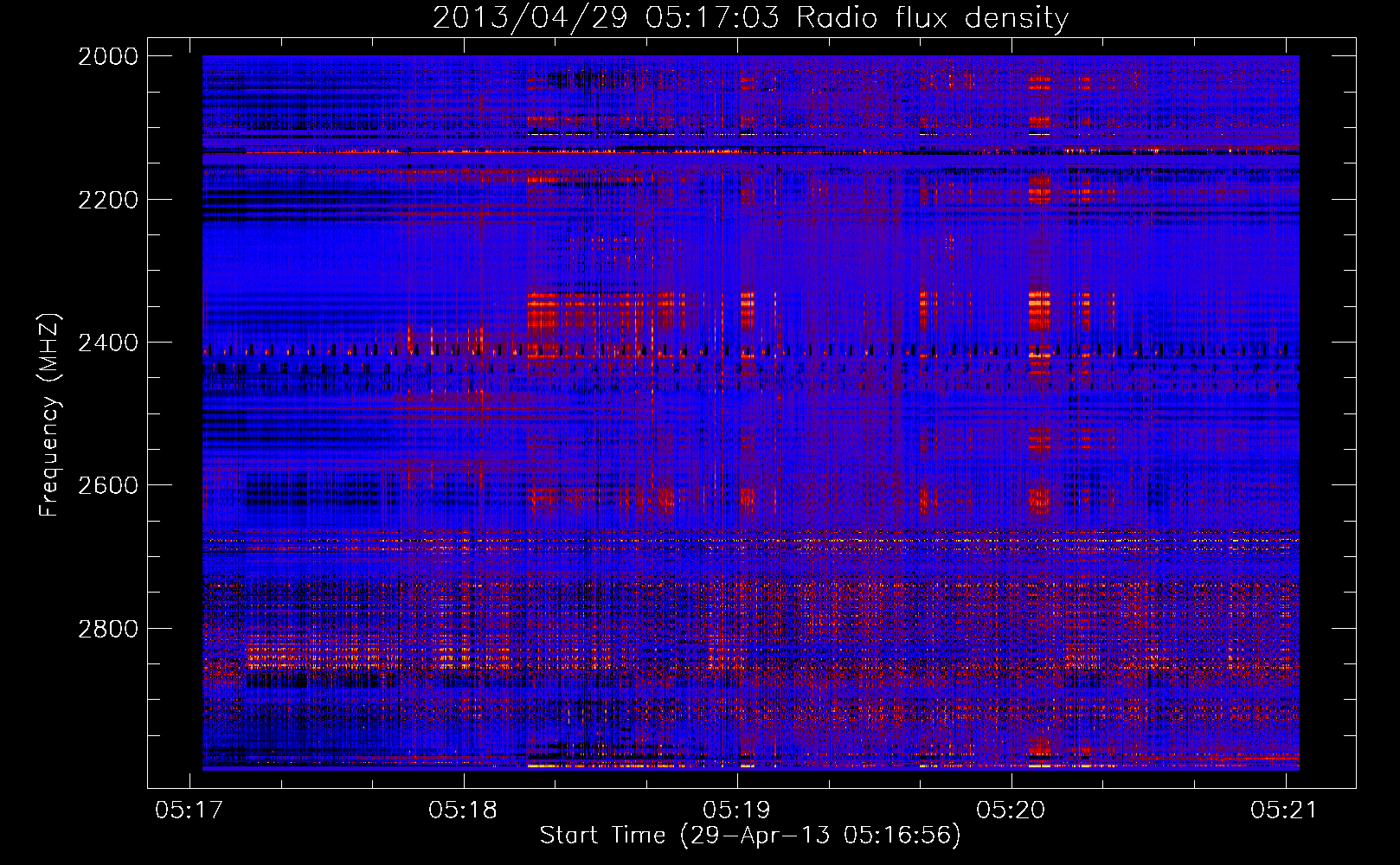Click the 05:18 time axis label

coord(463,810)
